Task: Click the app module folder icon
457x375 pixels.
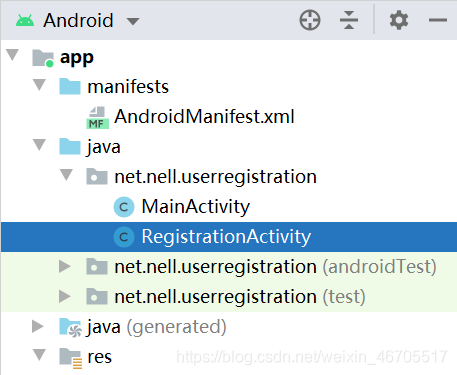Action: pos(43,58)
